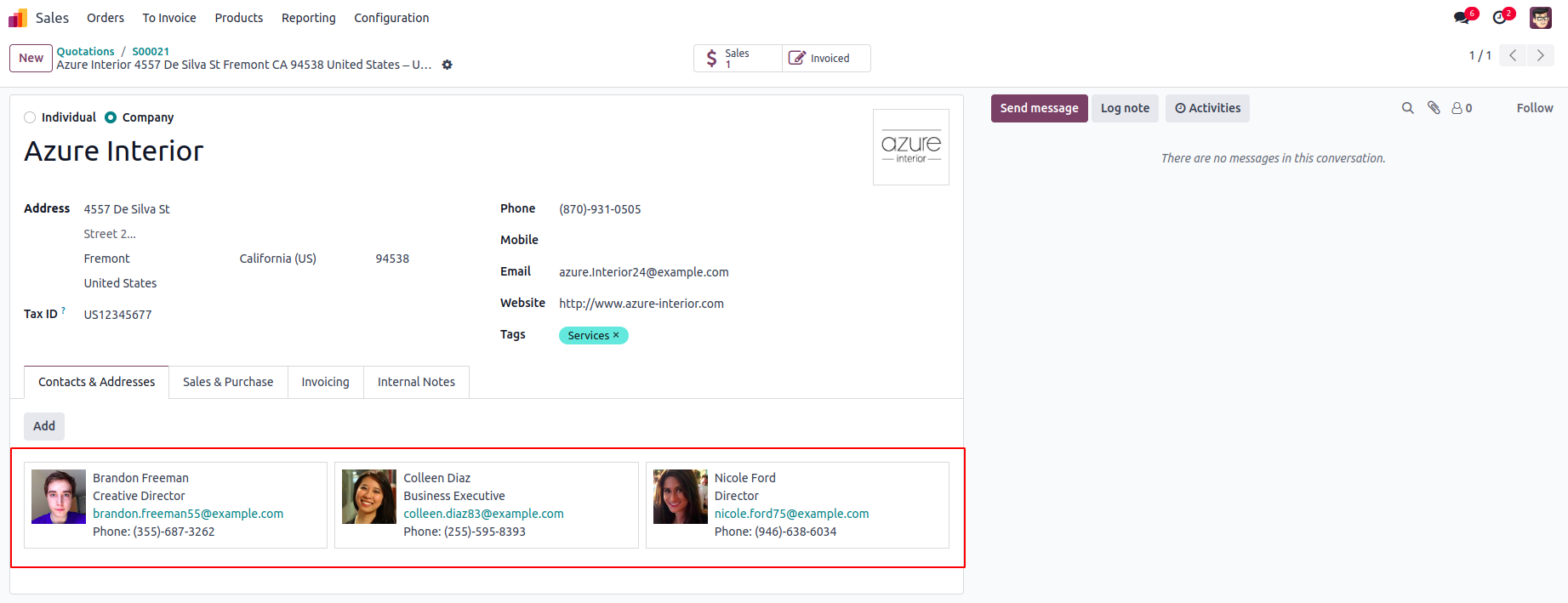Screen dimensions: 1568x603
Task: Switch to the Invoicing tab
Action: click(325, 382)
